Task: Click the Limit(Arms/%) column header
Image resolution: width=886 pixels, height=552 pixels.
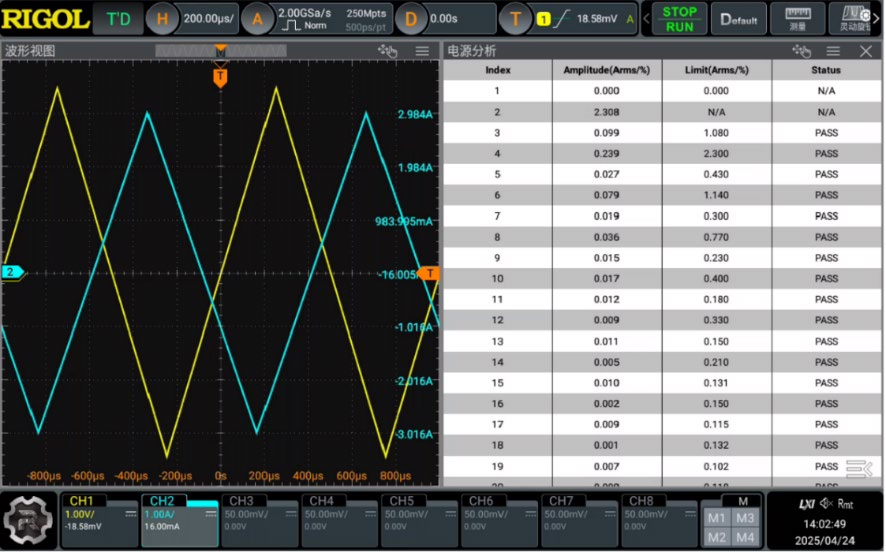Action: [x=716, y=70]
